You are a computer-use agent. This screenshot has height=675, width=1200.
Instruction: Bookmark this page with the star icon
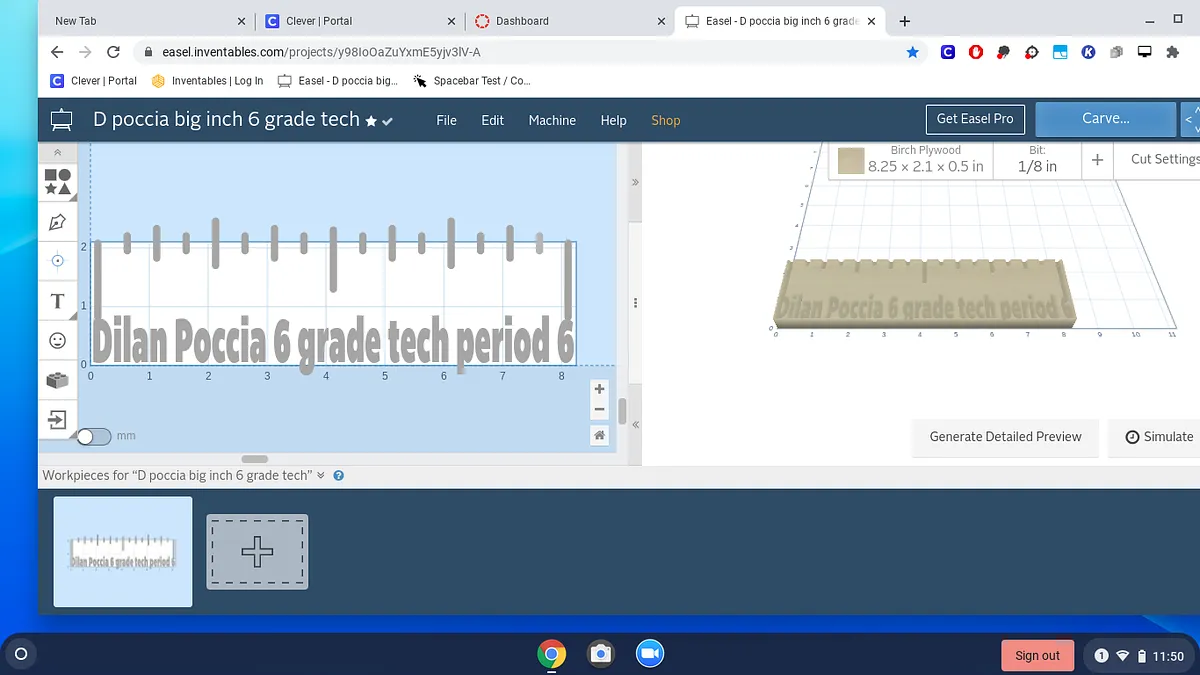click(912, 52)
